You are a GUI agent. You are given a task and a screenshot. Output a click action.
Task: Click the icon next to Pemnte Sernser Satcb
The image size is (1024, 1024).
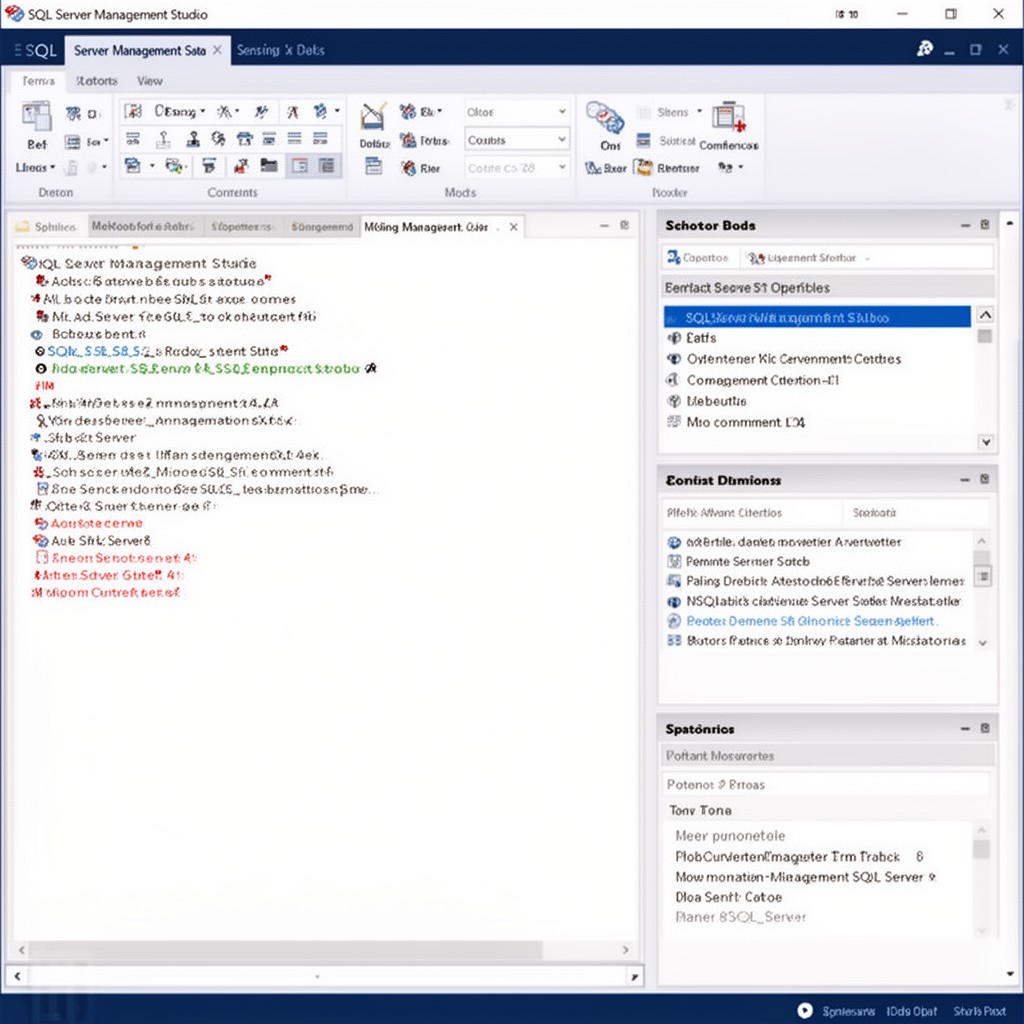coord(674,562)
